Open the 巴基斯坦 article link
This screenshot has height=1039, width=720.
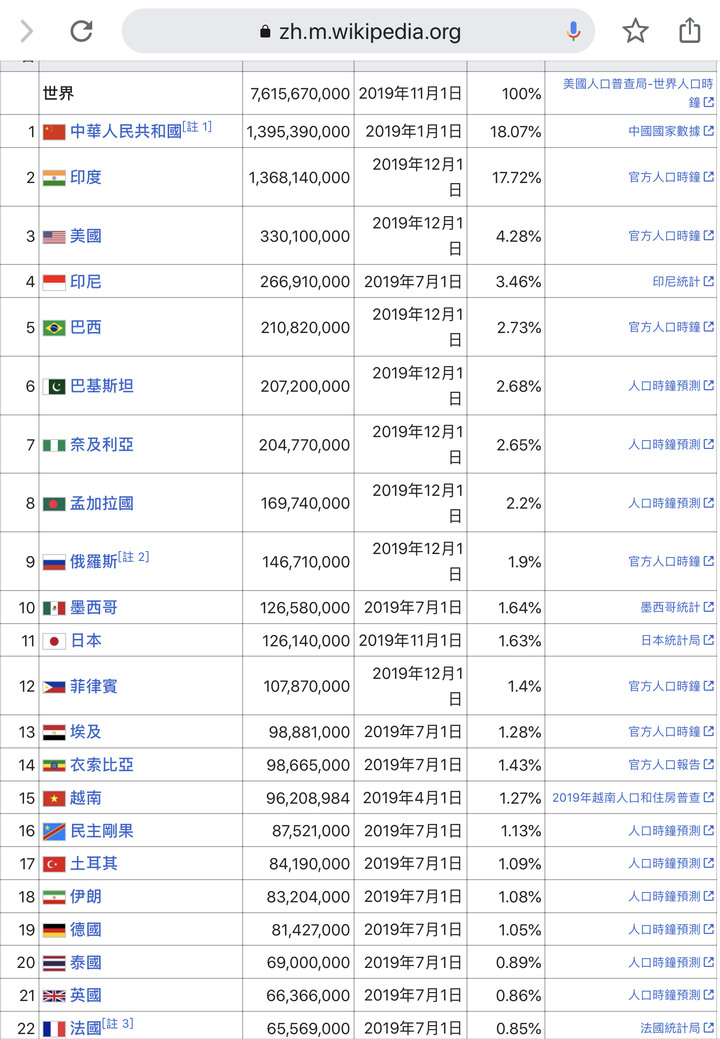click(x=102, y=386)
